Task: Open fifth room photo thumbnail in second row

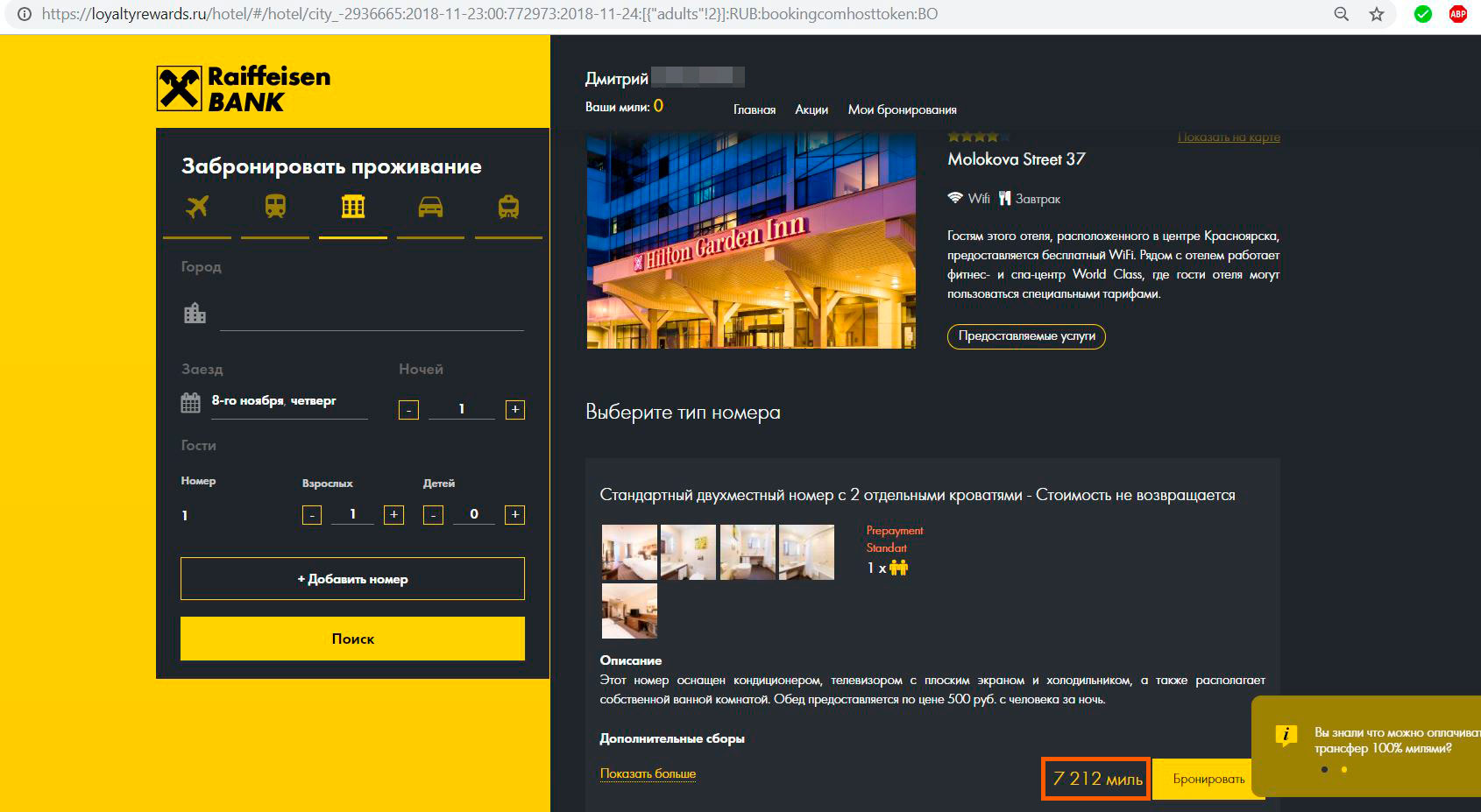Action: pyautogui.click(x=629, y=611)
